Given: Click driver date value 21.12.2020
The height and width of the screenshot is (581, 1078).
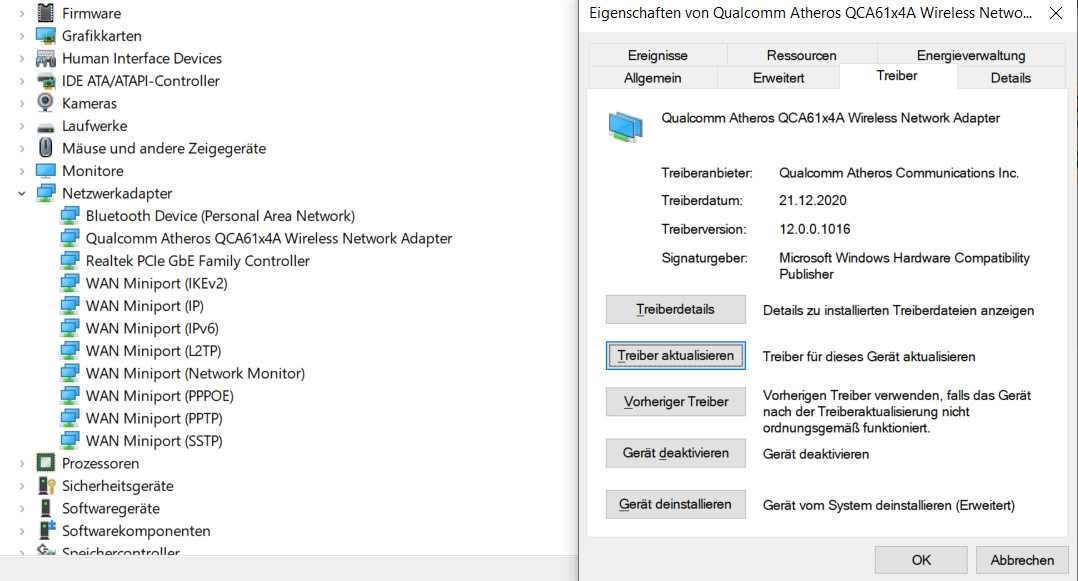Looking at the screenshot, I should point(812,200).
